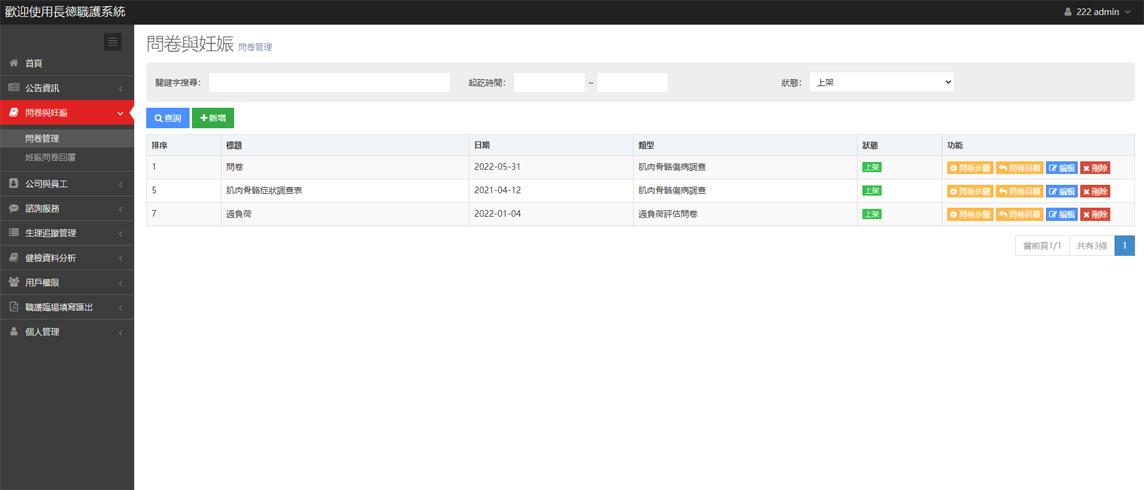Click the 上架 status badge in 問卷 row
This screenshot has height=490, width=1144.
[872, 167]
